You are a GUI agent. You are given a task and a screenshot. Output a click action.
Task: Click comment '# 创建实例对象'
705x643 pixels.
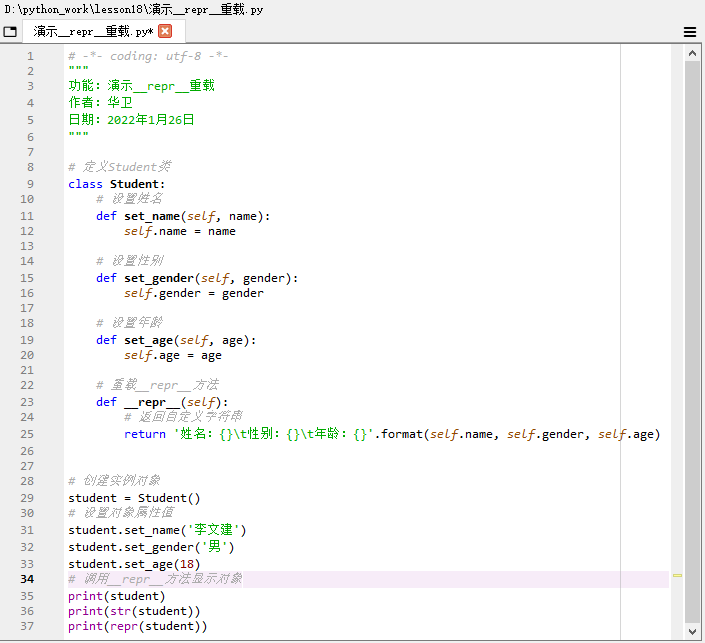coord(114,481)
